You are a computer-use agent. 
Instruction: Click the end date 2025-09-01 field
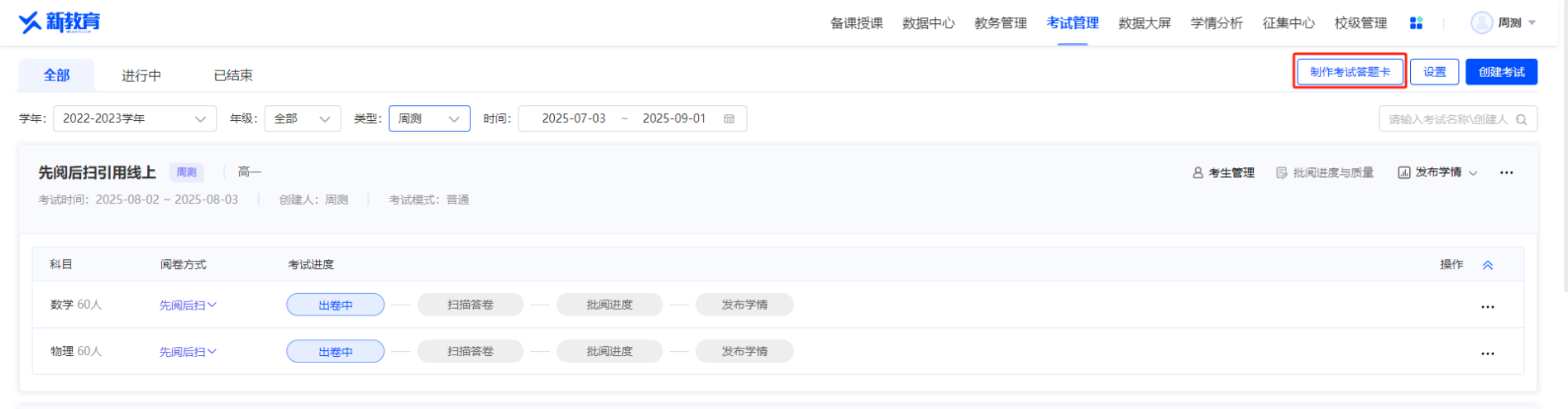(674, 118)
